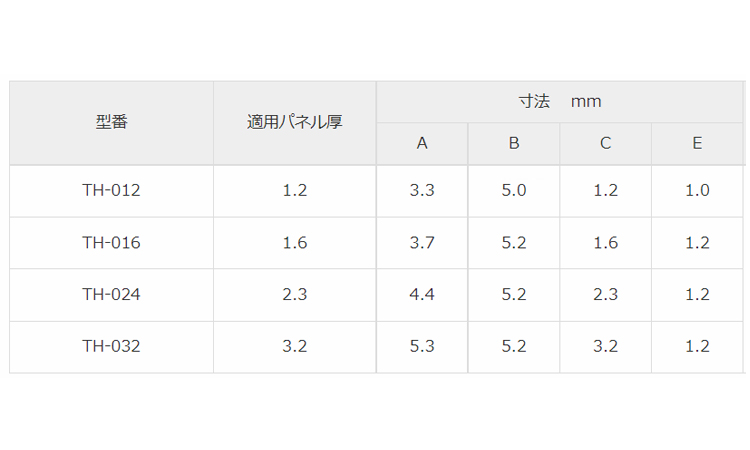The image size is (750, 450).
Task: Select the E dimension column header
Action: point(697,143)
